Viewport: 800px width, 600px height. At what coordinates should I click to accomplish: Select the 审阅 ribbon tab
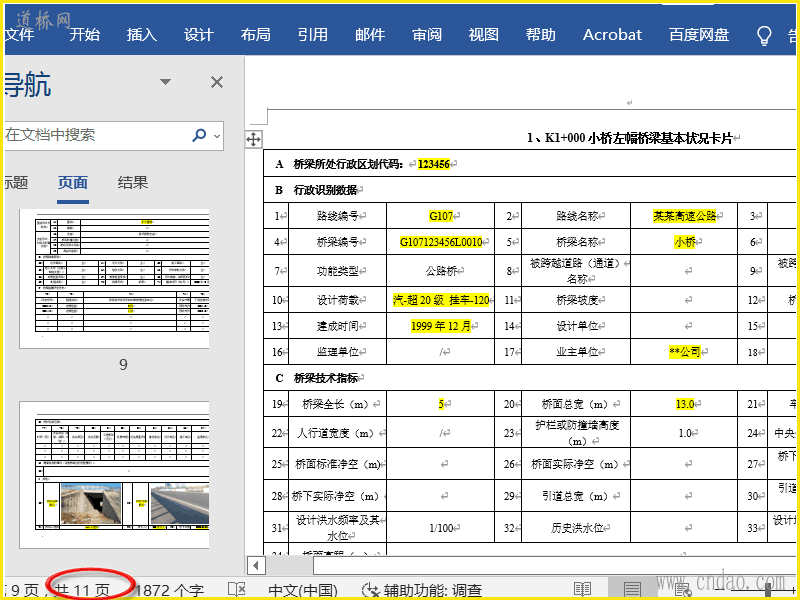tap(427, 35)
